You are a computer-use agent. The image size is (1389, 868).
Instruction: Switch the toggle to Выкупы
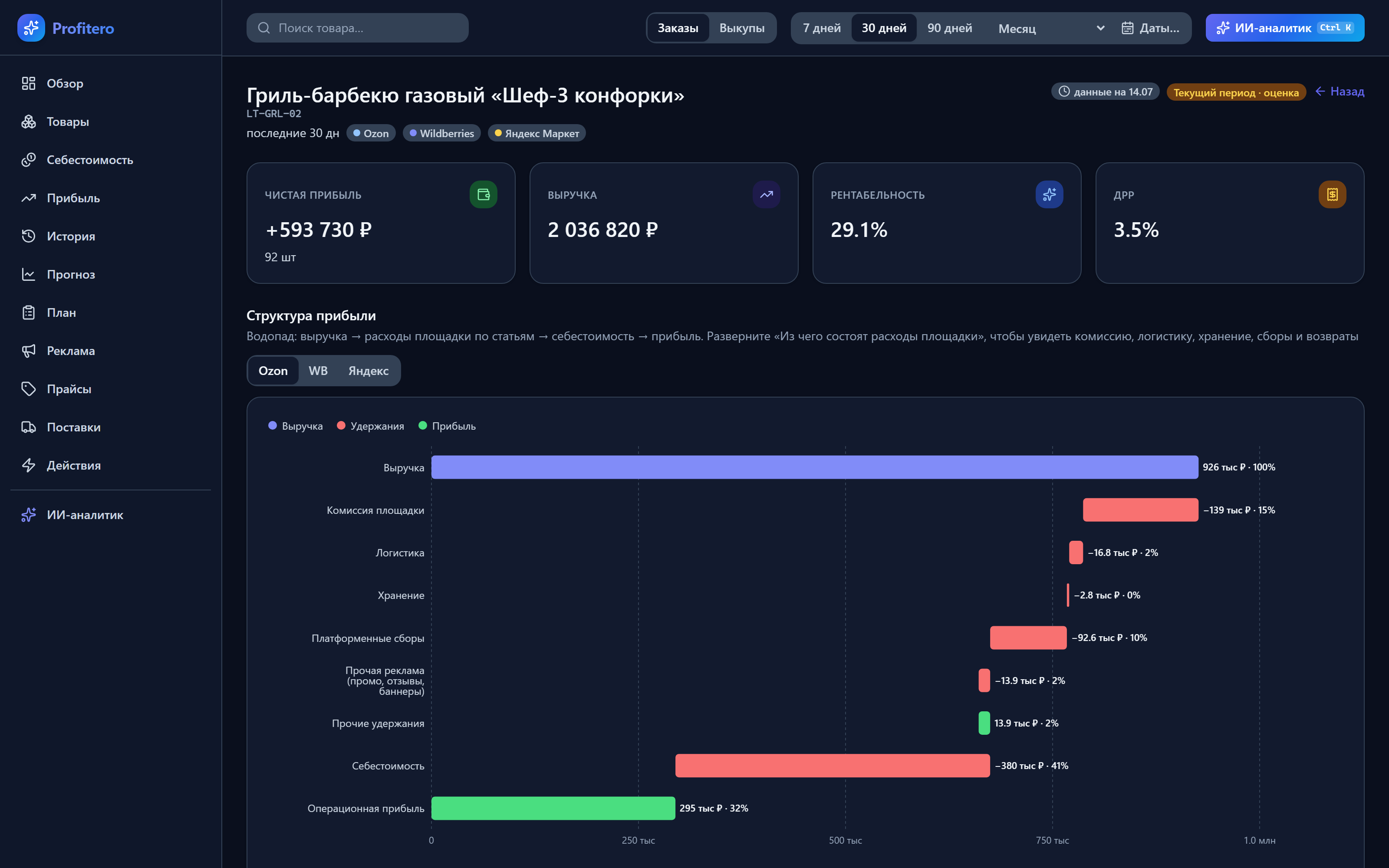(x=741, y=27)
